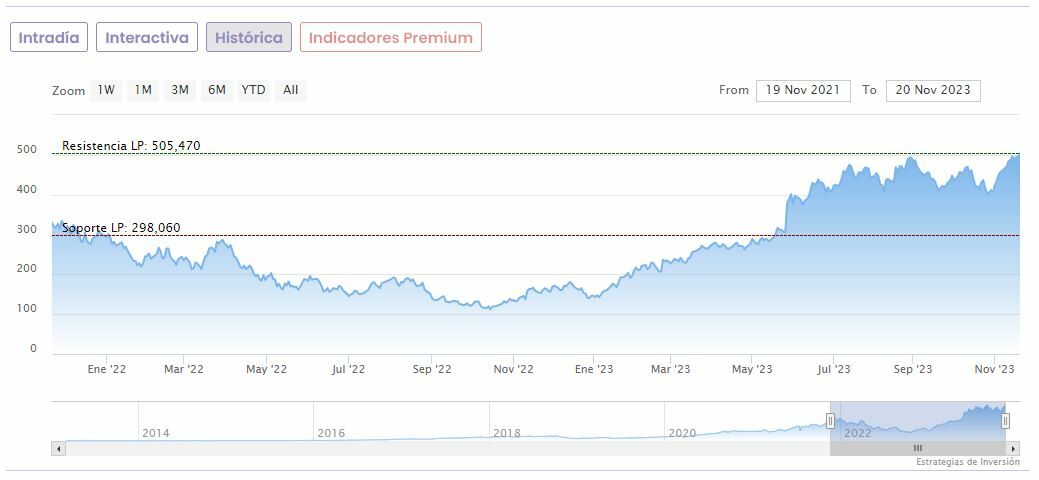Set zoom range to 1M
The image size is (1039, 480).
click(x=143, y=90)
